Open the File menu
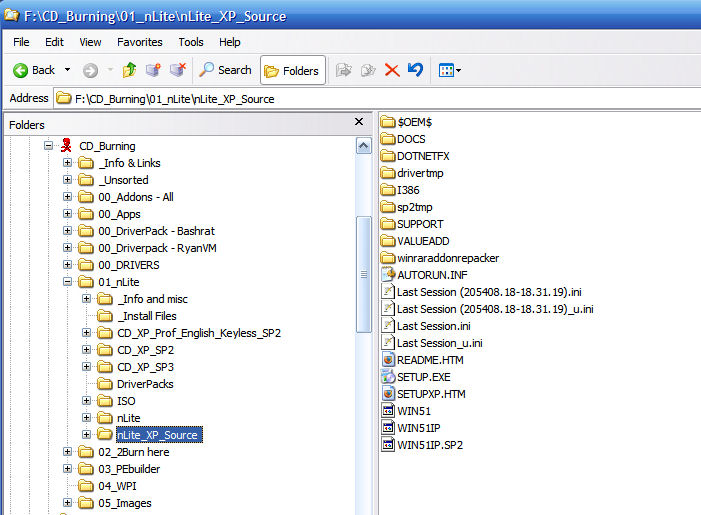The width and height of the screenshot is (701, 515). click(x=21, y=42)
